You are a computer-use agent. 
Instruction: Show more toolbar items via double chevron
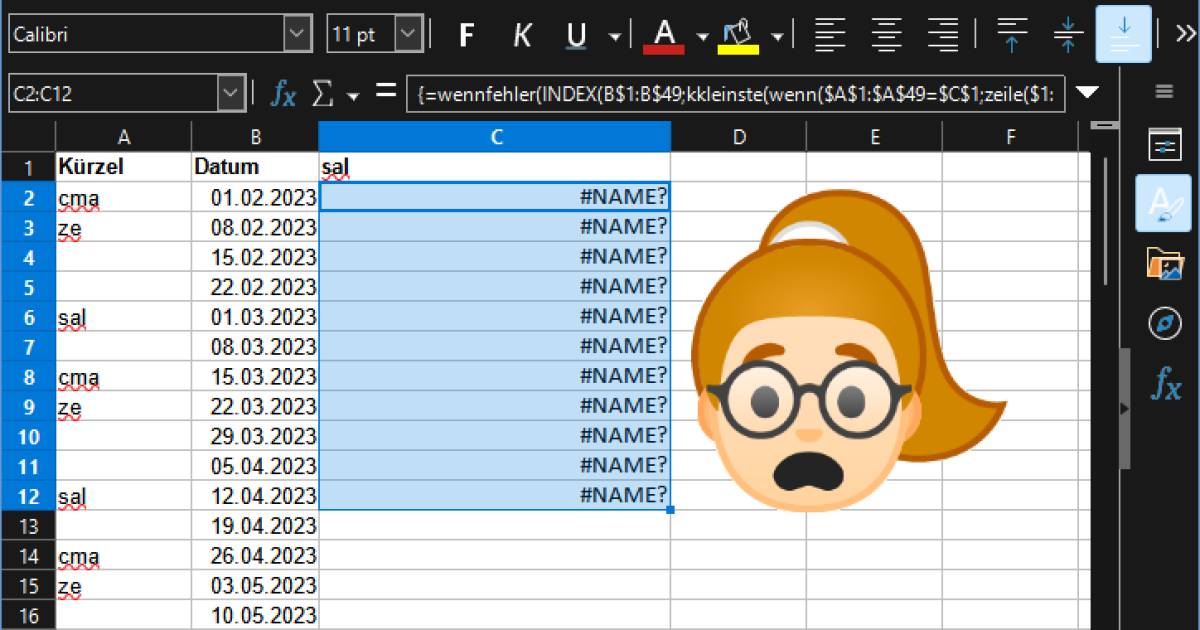point(1184,33)
